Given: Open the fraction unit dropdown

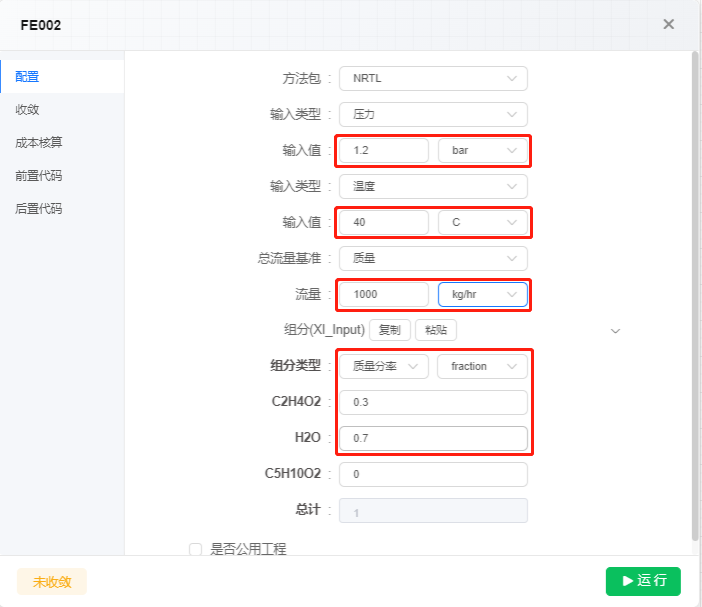Looking at the screenshot, I should pyautogui.click(x=482, y=366).
